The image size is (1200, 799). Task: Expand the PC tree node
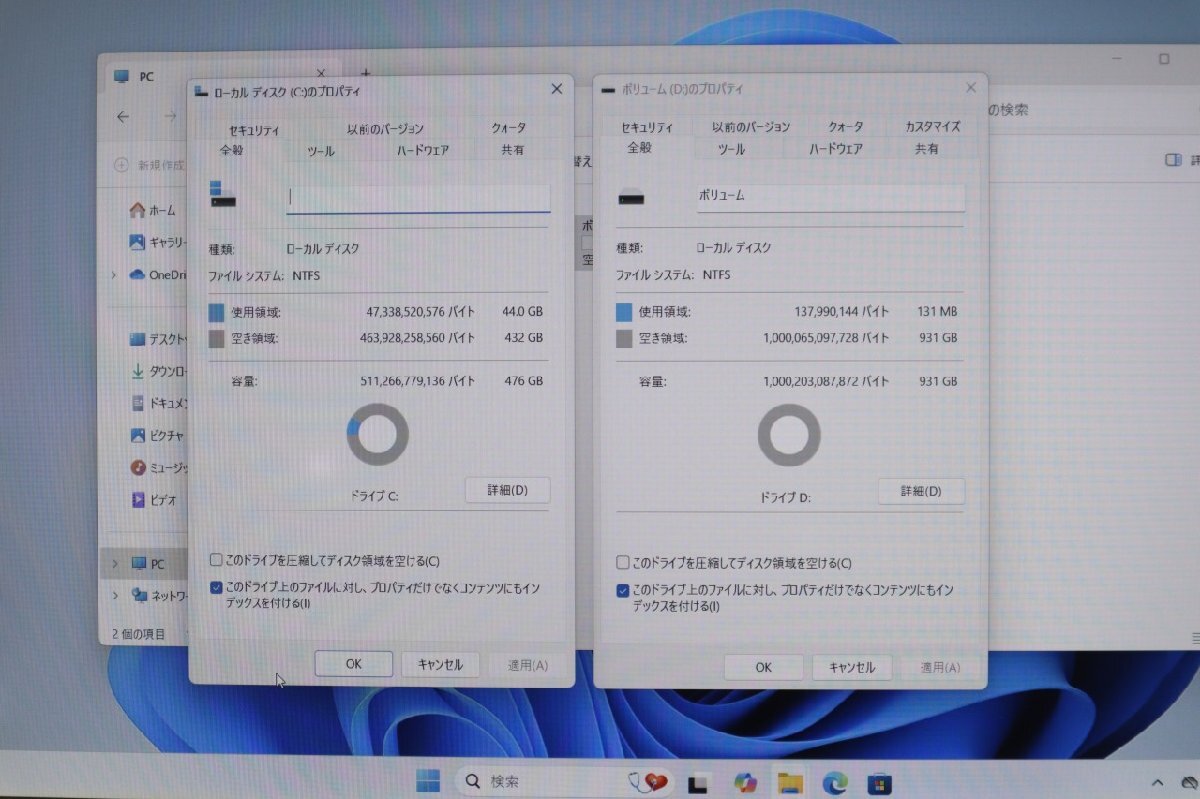115,563
